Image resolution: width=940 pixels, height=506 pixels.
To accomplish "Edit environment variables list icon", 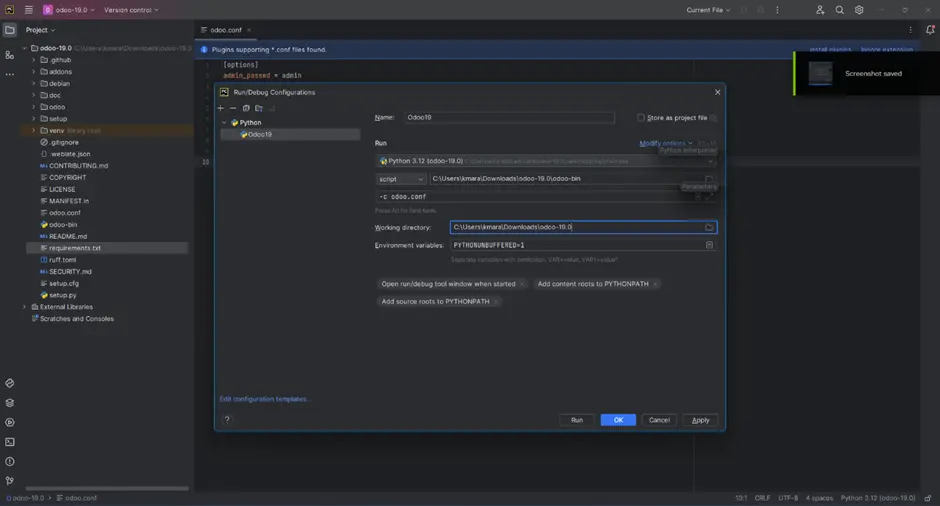I will [x=709, y=245].
